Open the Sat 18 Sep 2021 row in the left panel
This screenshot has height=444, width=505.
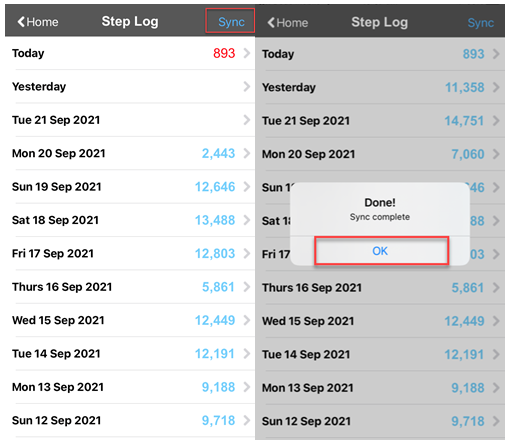pyautogui.click(x=130, y=220)
